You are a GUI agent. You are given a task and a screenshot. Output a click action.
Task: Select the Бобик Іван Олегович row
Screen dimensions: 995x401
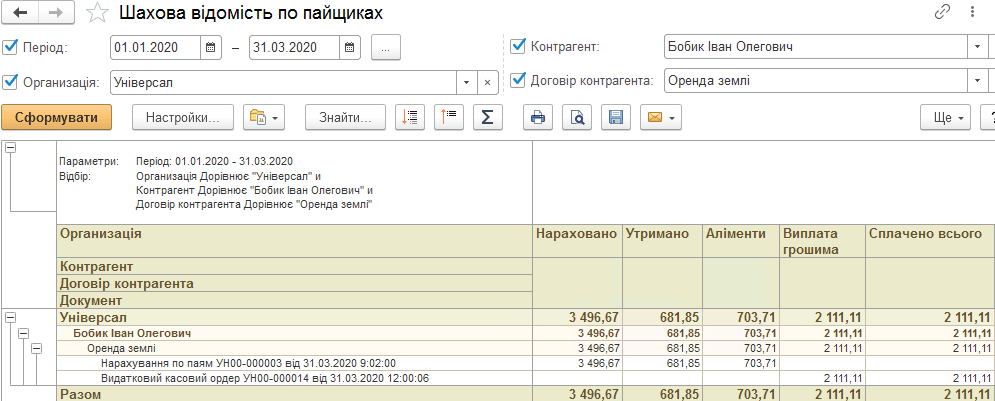point(294,332)
